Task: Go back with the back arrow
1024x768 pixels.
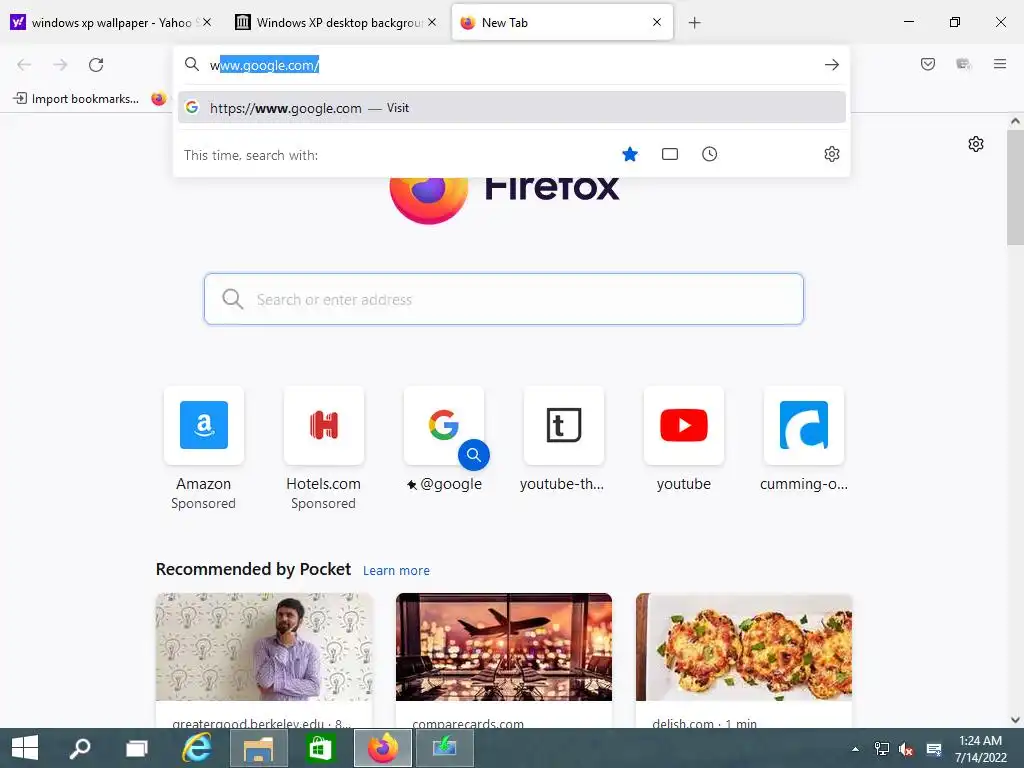Action: (24, 65)
